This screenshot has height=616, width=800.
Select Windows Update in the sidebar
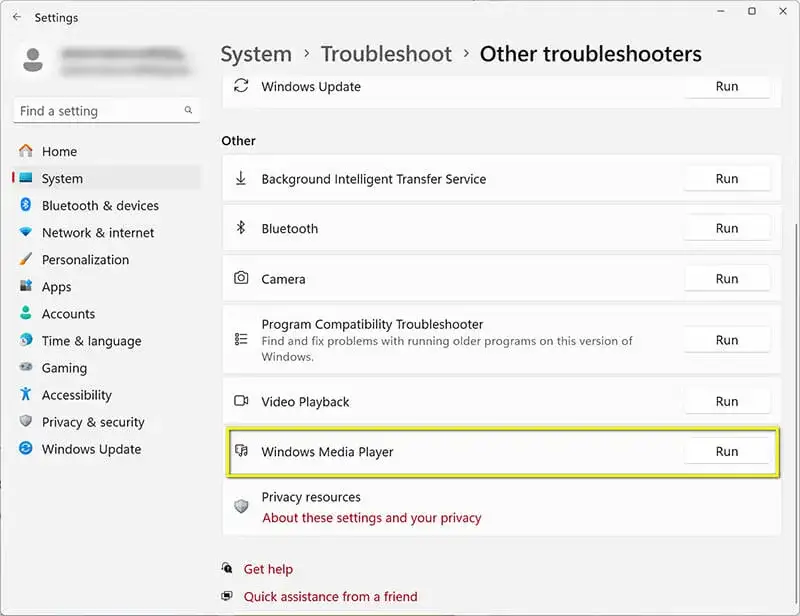click(91, 449)
